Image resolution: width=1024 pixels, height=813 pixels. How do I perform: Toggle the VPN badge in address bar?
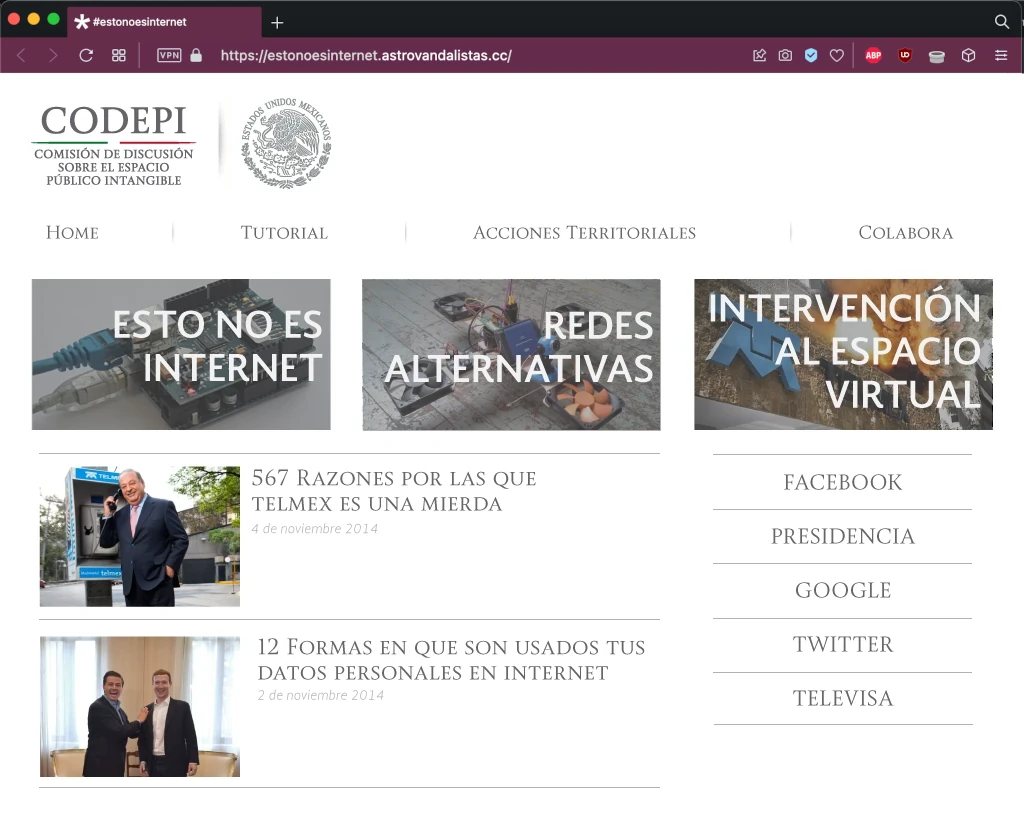click(169, 56)
